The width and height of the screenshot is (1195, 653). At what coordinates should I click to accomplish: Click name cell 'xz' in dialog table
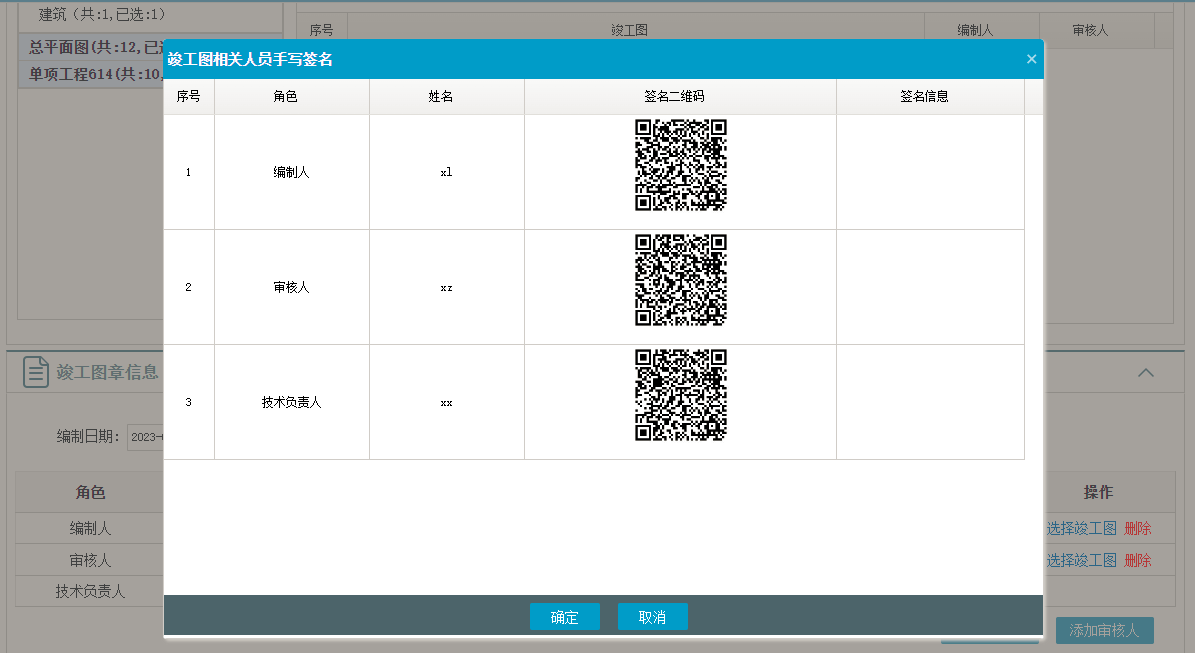tap(447, 287)
